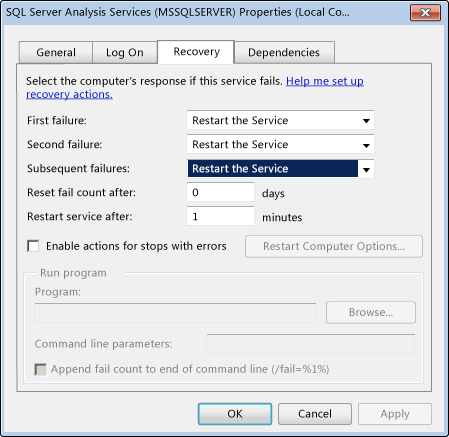Click the Command line parameters field

(x=310, y=344)
